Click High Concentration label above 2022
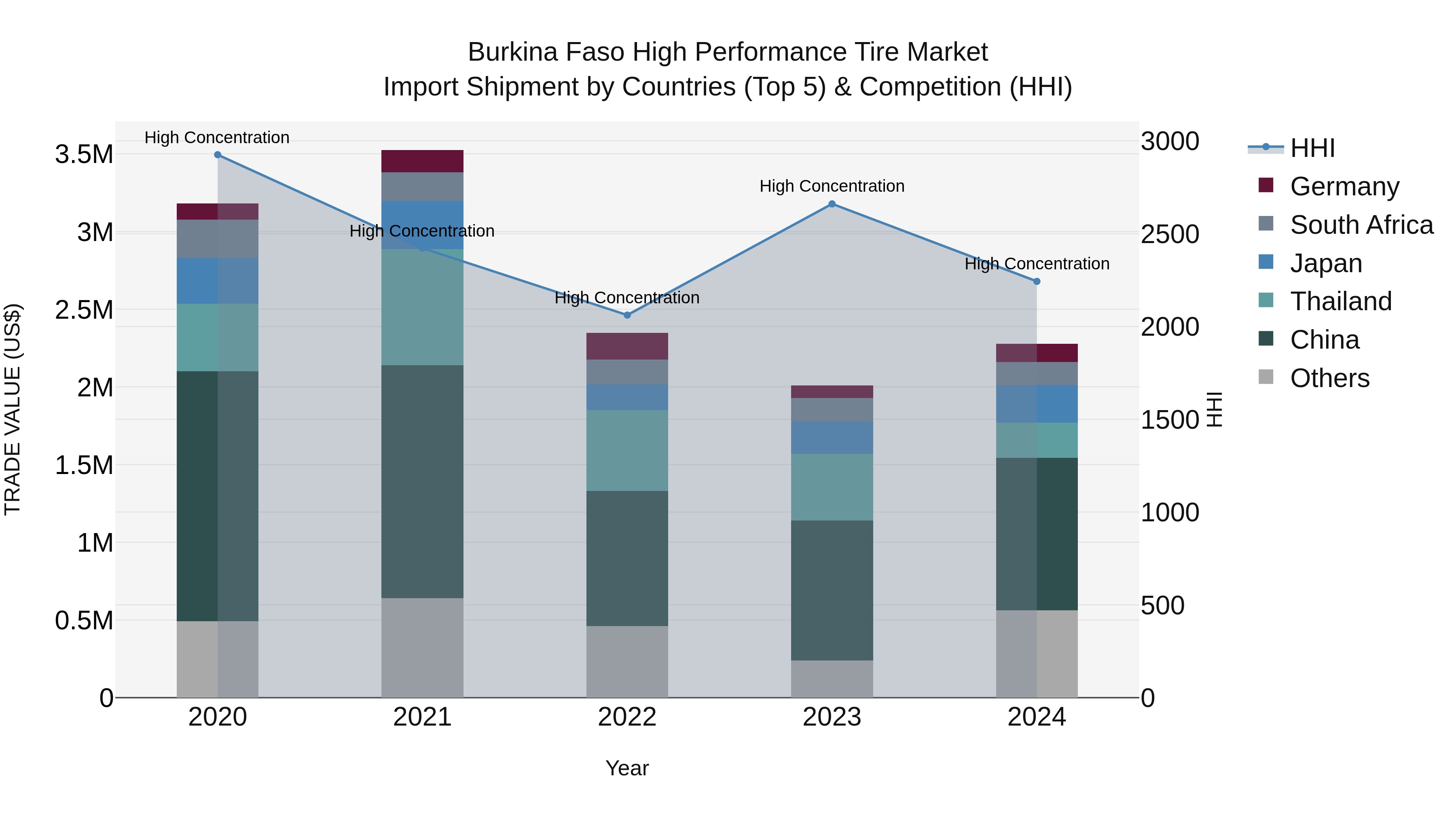Image resolution: width=1456 pixels, height=819 pixels. tap(627, 297)
